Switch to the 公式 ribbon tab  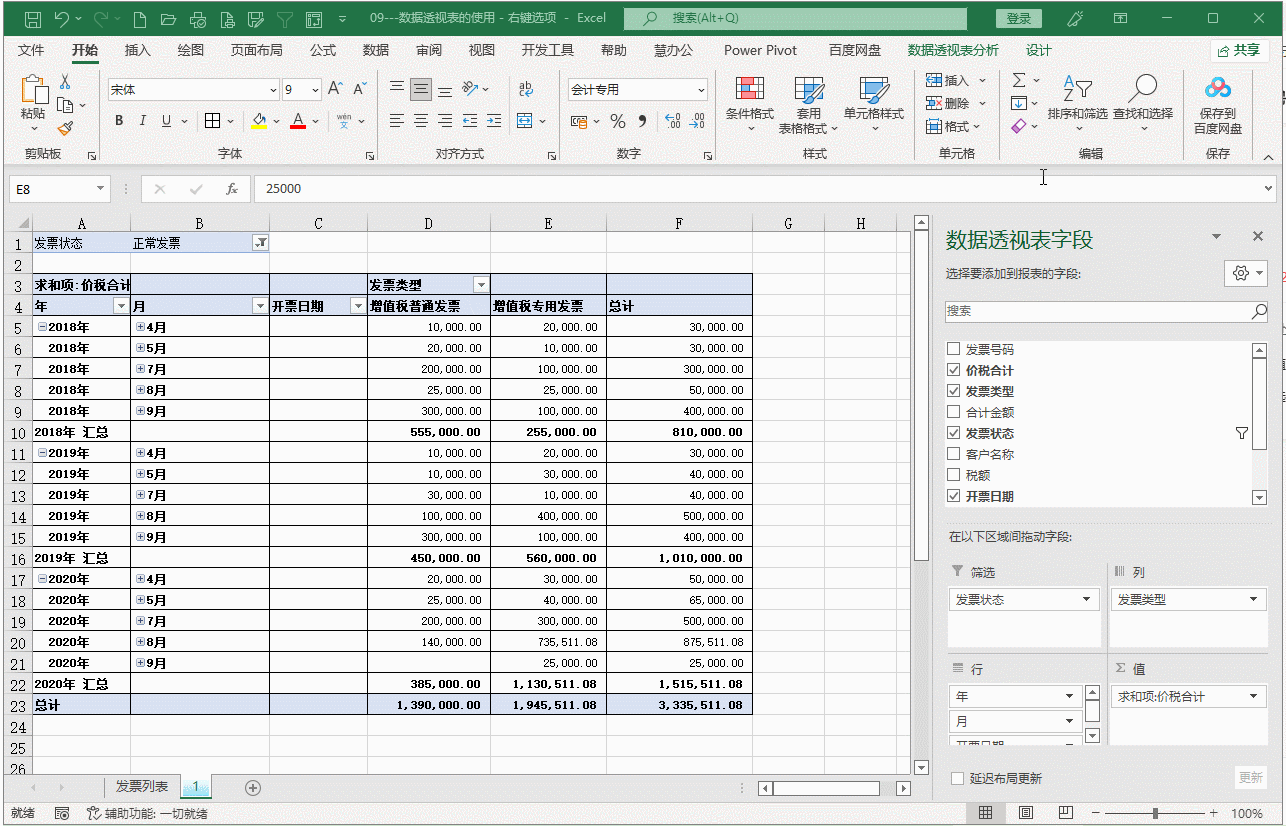pos(323,50)
